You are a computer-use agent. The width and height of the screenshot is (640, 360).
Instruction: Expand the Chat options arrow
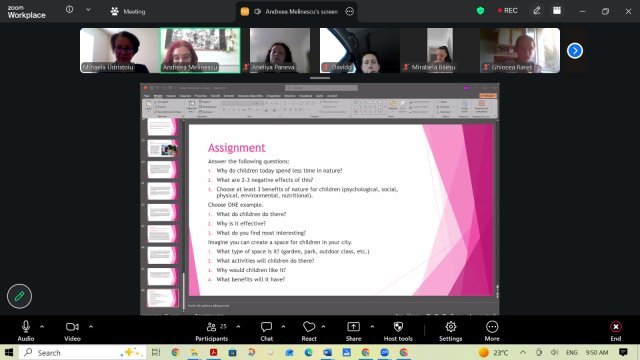(283, 327)
